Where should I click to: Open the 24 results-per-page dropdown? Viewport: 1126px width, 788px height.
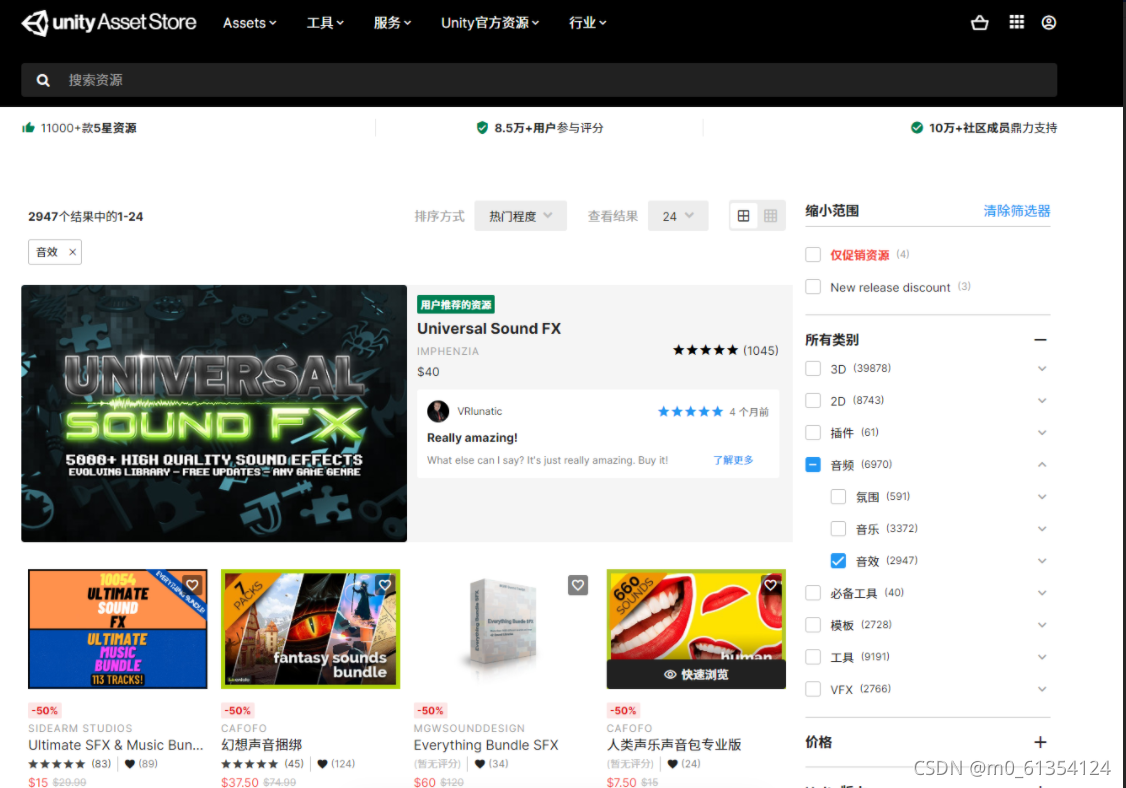678,216
